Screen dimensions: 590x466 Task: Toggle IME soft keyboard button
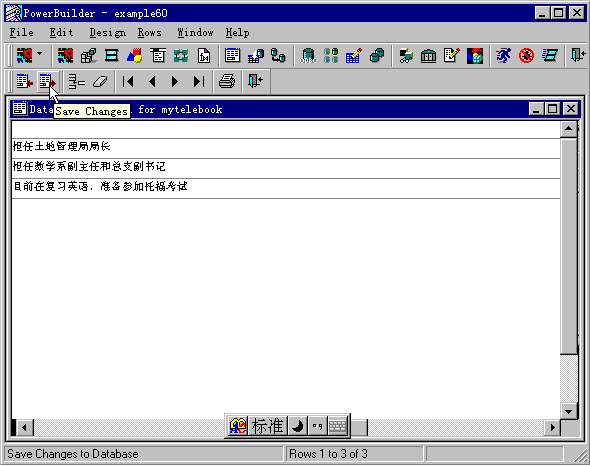click(338, 426)
